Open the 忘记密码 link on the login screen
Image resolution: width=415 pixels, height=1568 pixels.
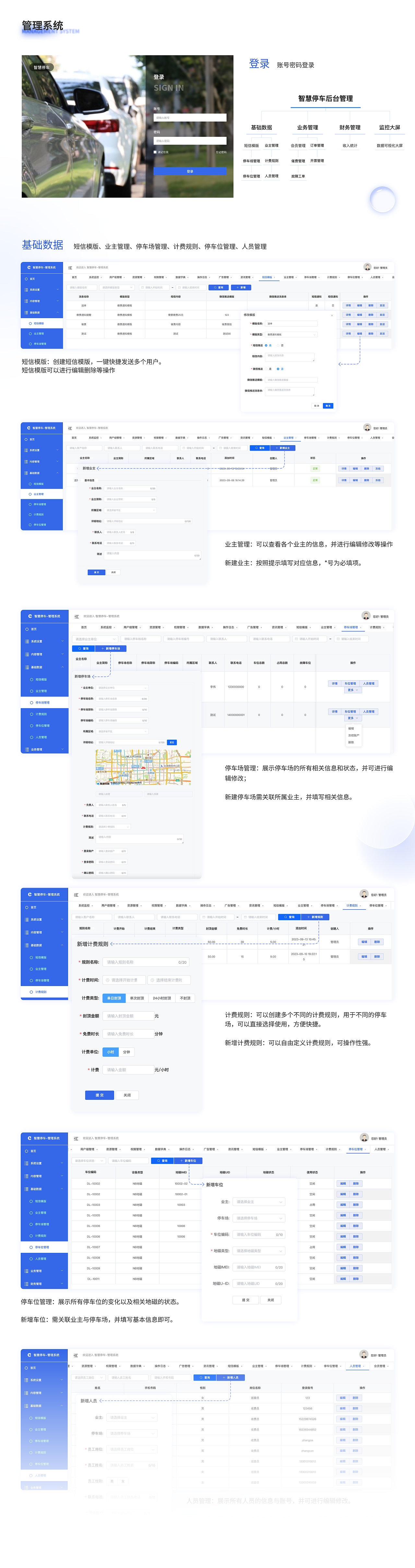(x=221, y=152)
